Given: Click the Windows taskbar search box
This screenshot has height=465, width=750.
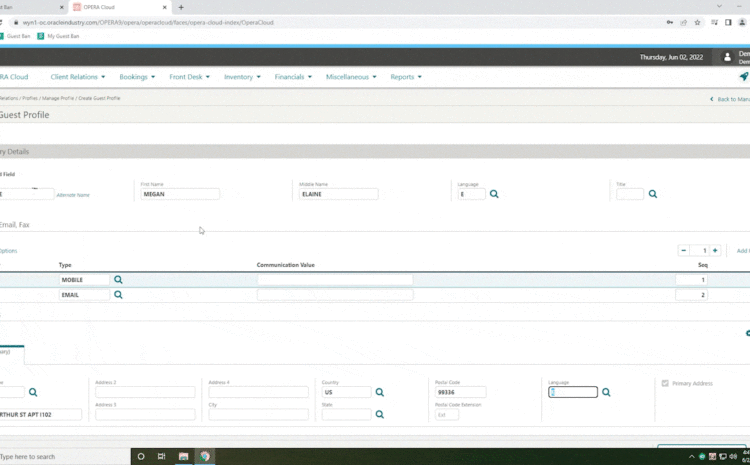Looking at the screenshot, I should pyautogui.click(x=65, y=456).
